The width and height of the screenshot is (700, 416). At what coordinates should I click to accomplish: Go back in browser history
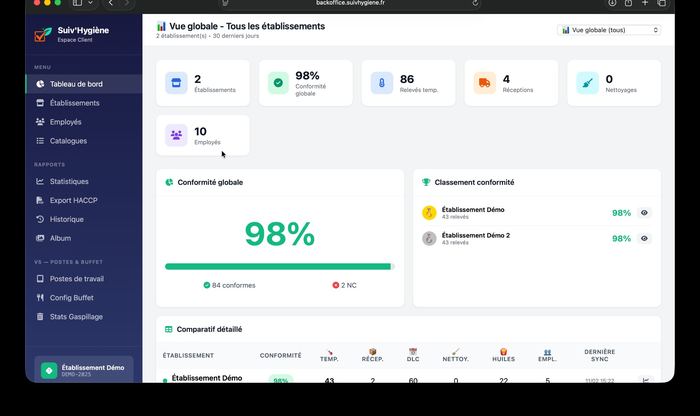(x=111, y=3)
